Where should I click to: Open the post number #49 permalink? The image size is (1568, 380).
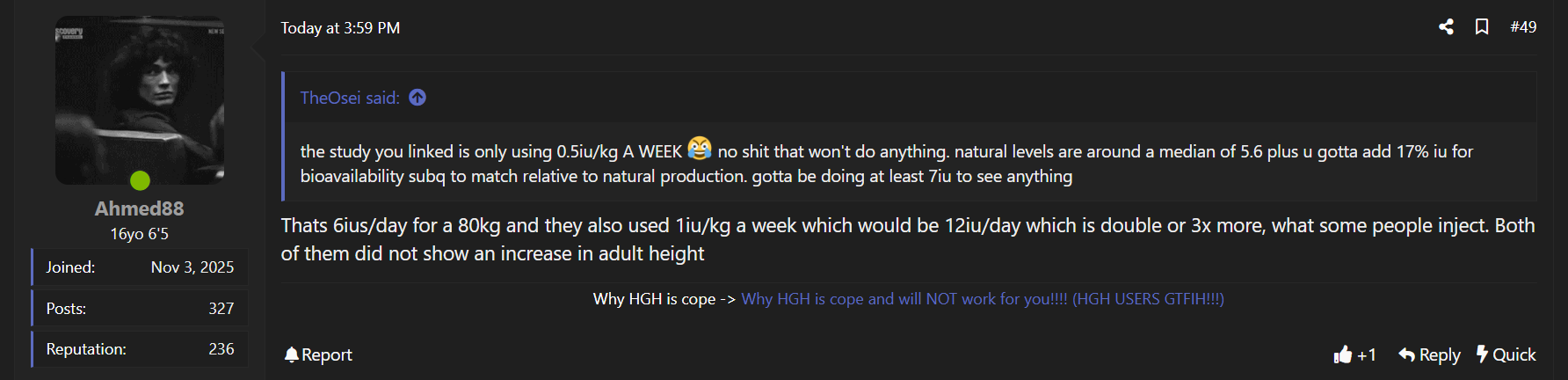point(1523,27)
